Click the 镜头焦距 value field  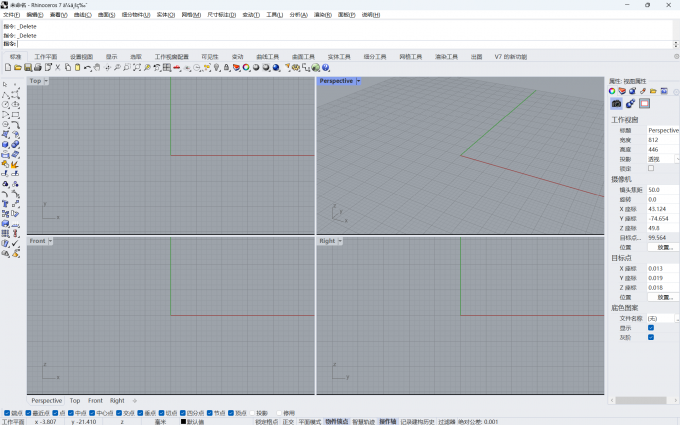(x=662, y=189)
